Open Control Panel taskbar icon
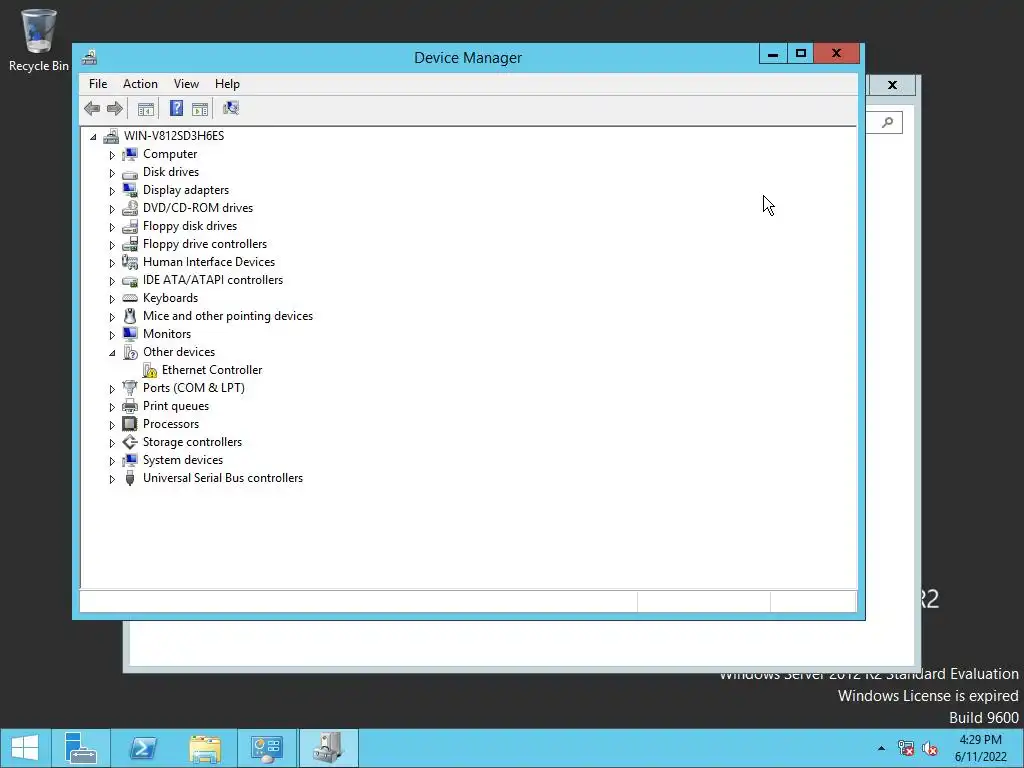Image resolution: width=1024 pixels, height=768 pixels. [266, 748]
